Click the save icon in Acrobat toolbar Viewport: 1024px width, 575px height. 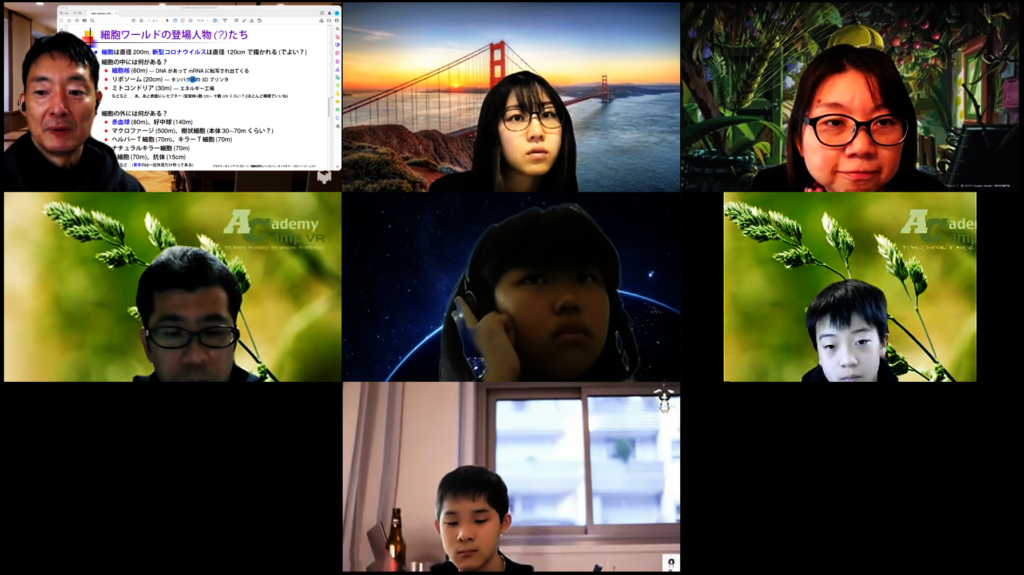(61, 21)
